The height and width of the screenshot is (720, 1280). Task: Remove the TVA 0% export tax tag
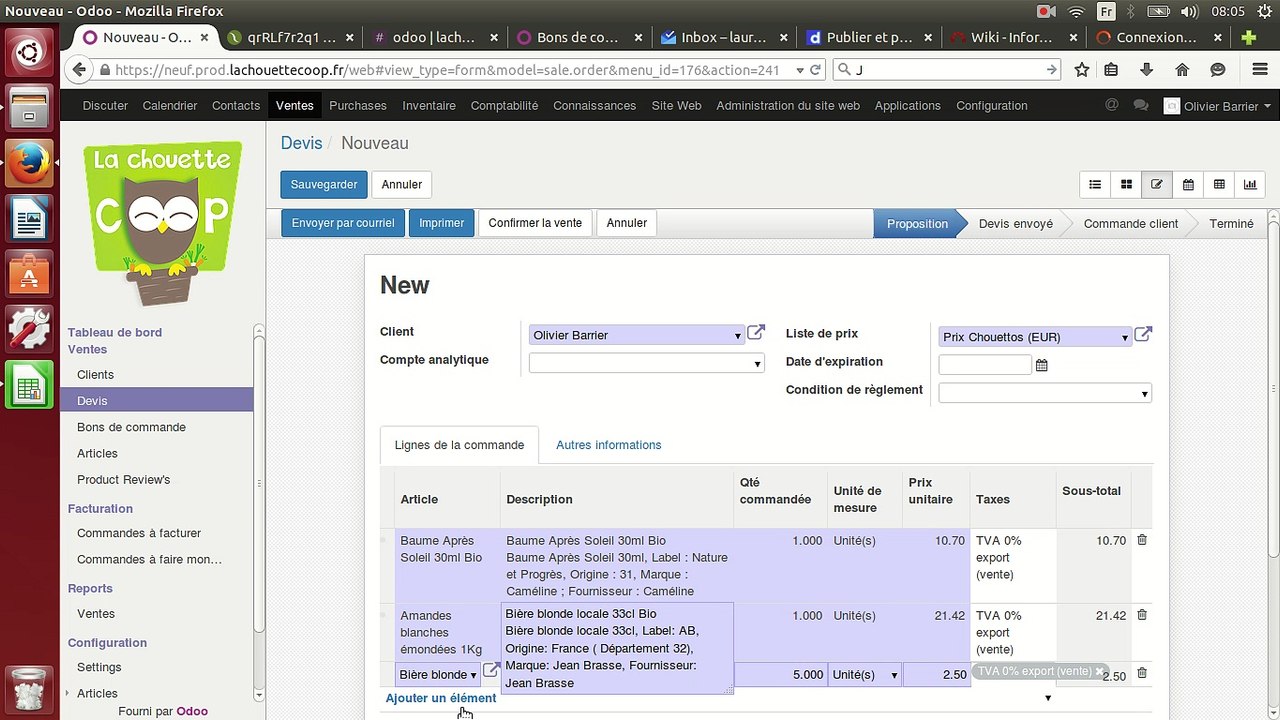(x=1099, y=672)
